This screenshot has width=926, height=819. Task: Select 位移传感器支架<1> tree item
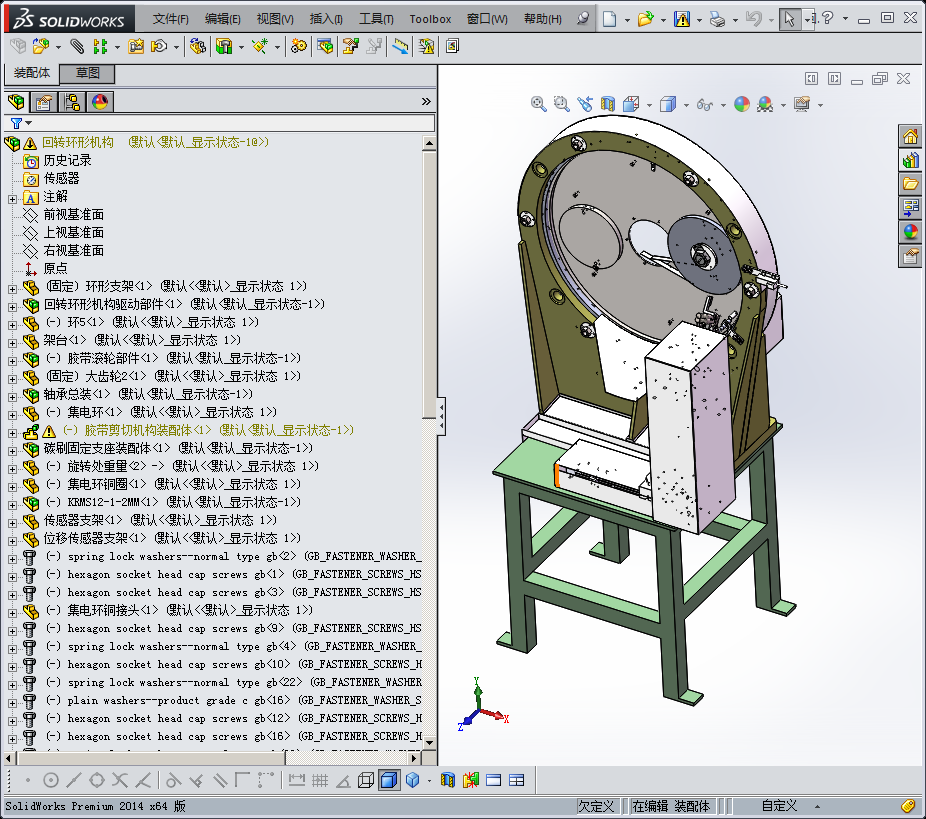coord(172,538)
